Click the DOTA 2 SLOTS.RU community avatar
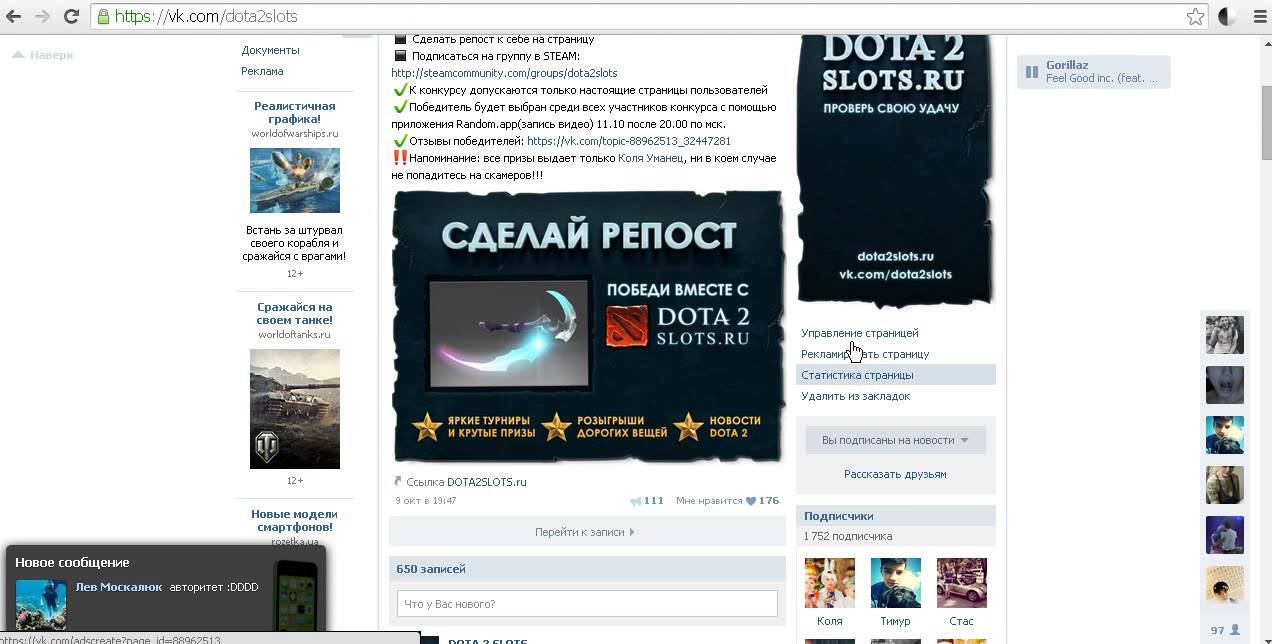 (x=895, y=170)
